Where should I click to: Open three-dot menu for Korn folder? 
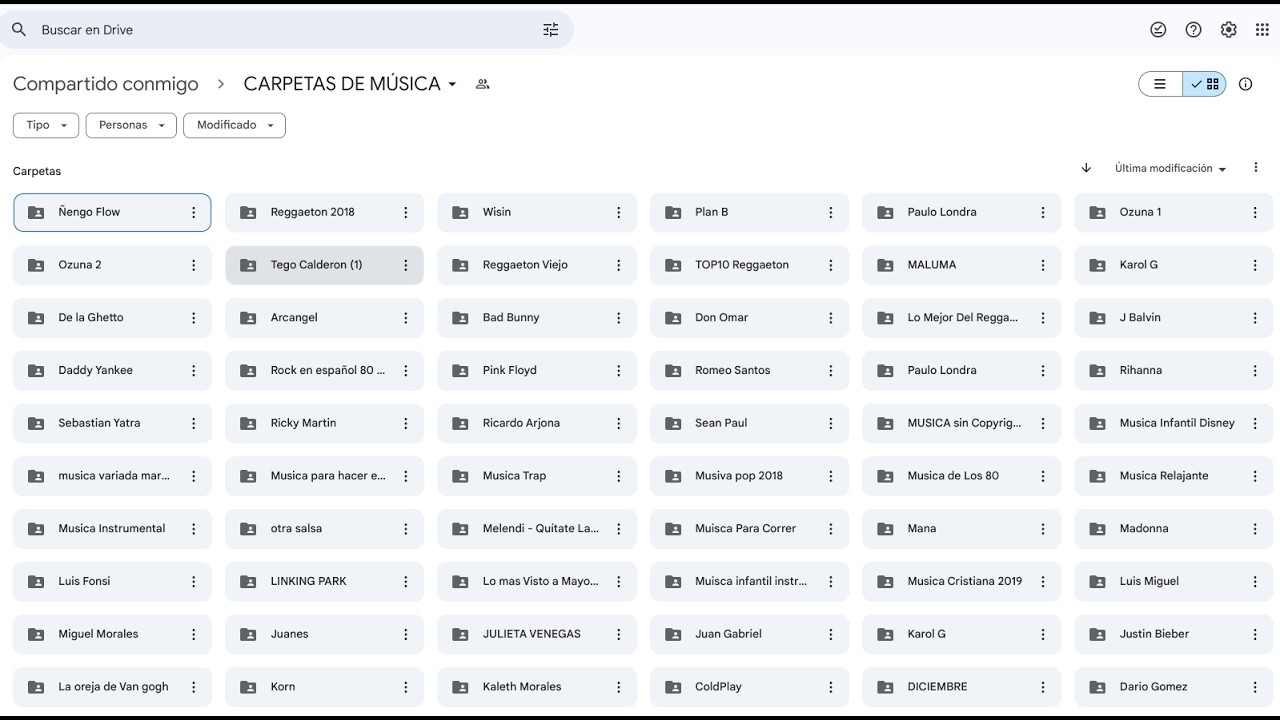pyautogui.click(x=406, y=687)
